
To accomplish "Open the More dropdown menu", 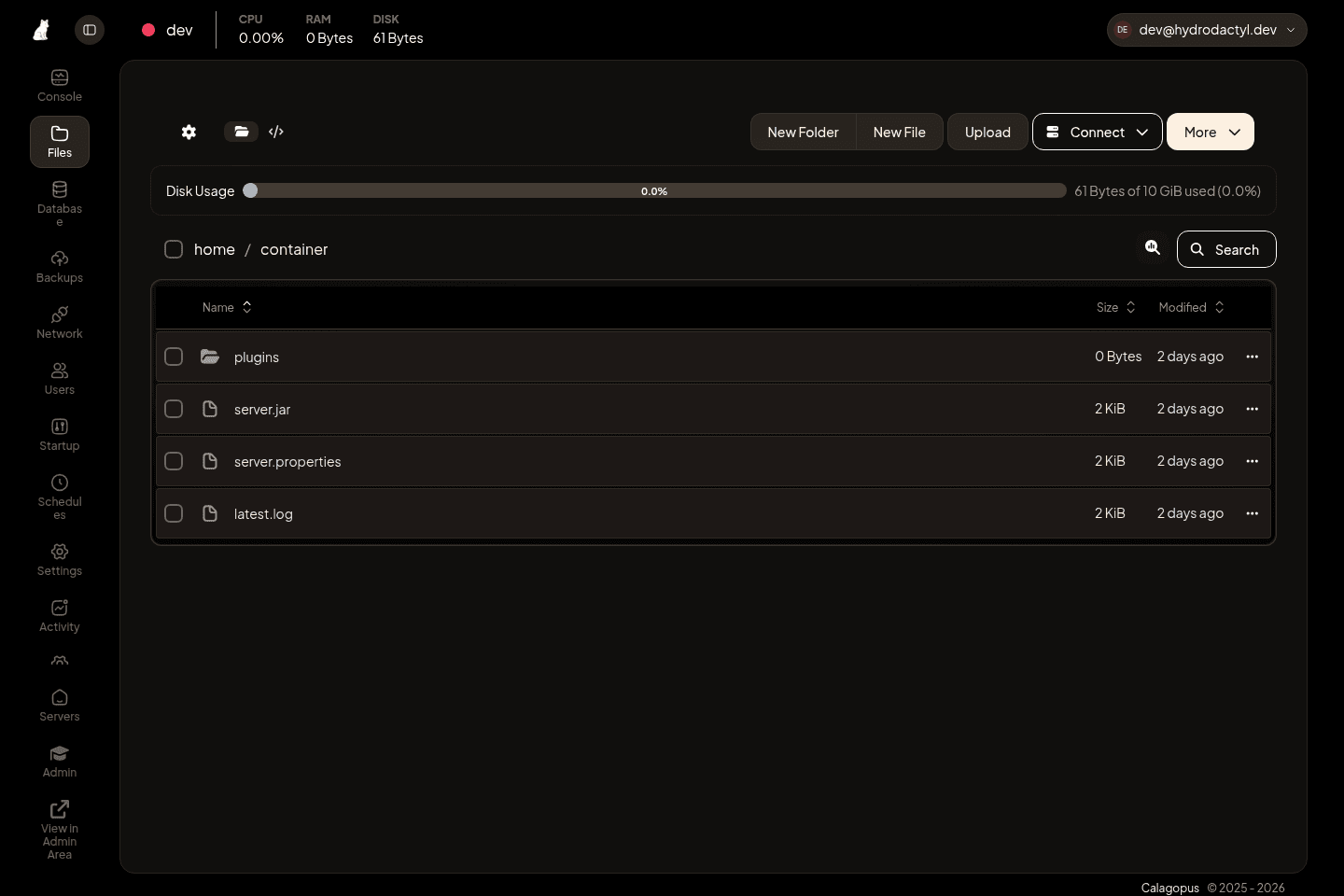I will pyautogui.click(x=1211, y=132).
